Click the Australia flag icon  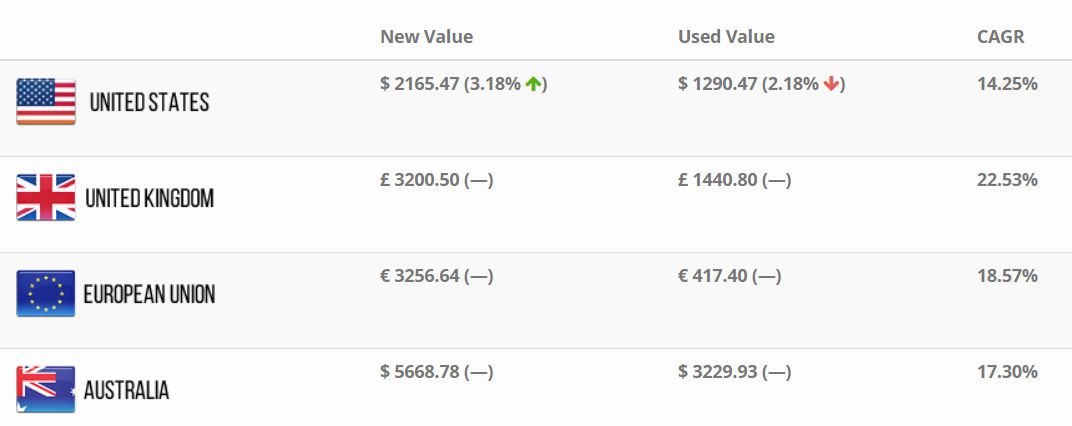click(x=46, y=389)
